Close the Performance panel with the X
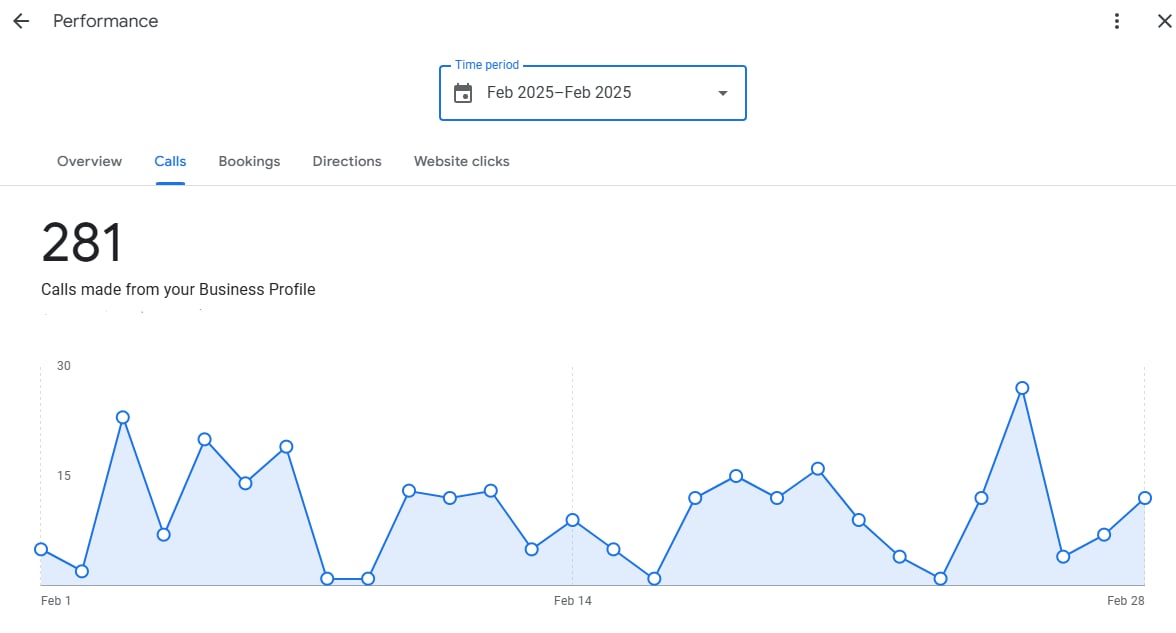1176x633 pixels. [x=1163, y=21]
